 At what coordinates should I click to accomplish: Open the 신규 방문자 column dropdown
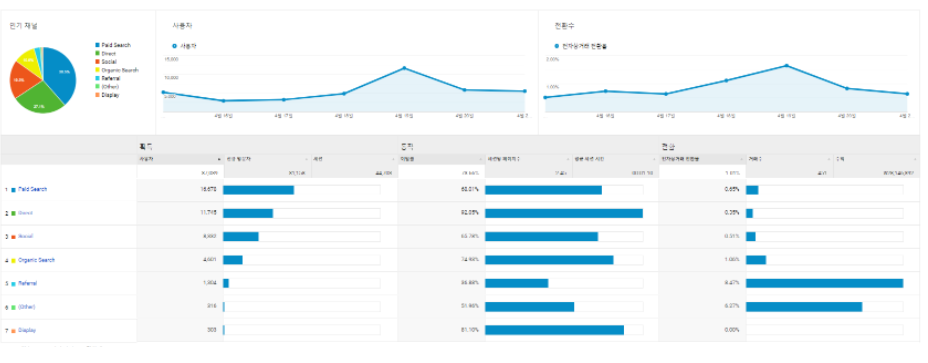pos(307,159)
